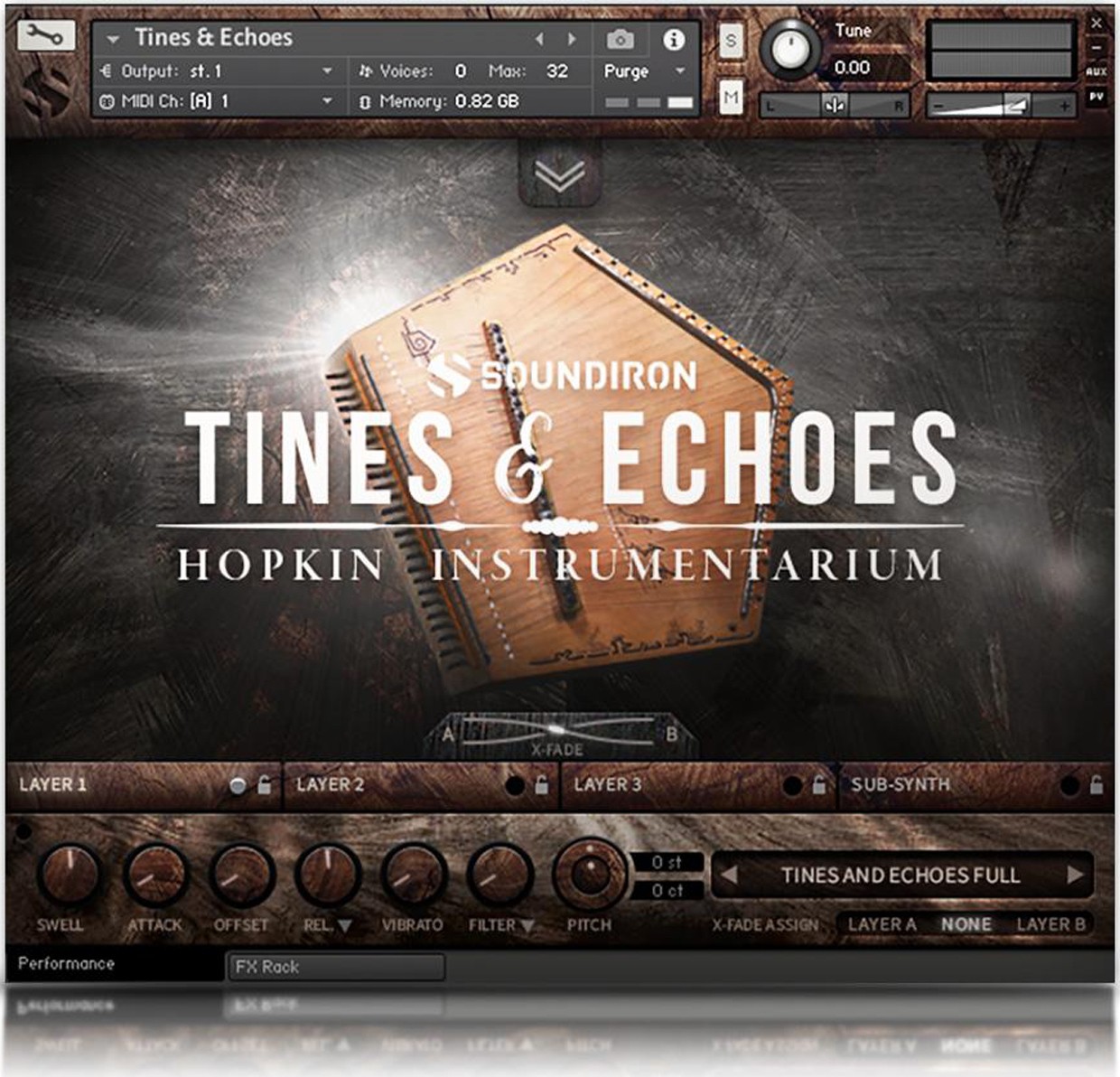The image size is (1120, 1077).
Task: Set X-Fade assign to None
Action: point(966,924)
